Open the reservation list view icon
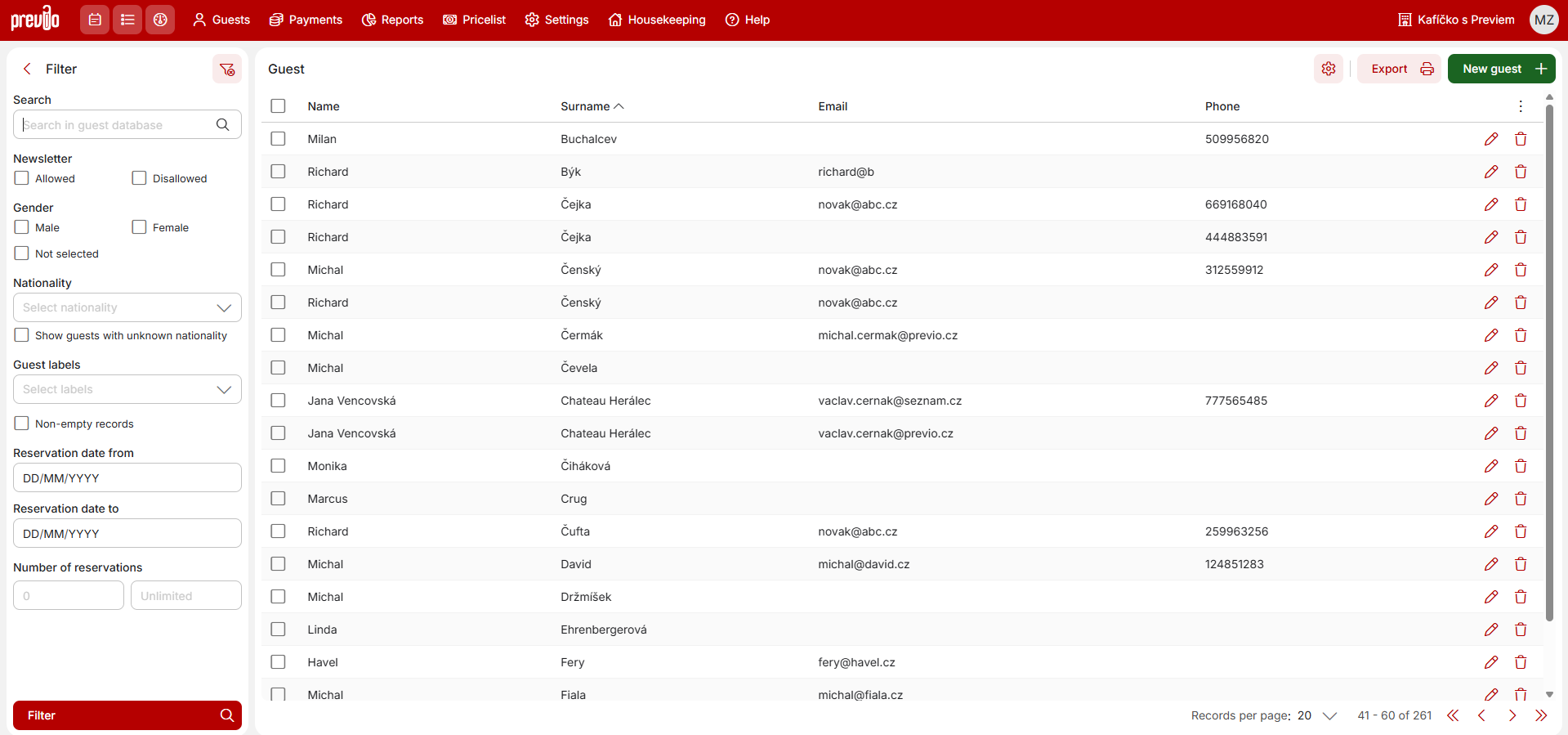1568x735 pixels. click(127, 20)
